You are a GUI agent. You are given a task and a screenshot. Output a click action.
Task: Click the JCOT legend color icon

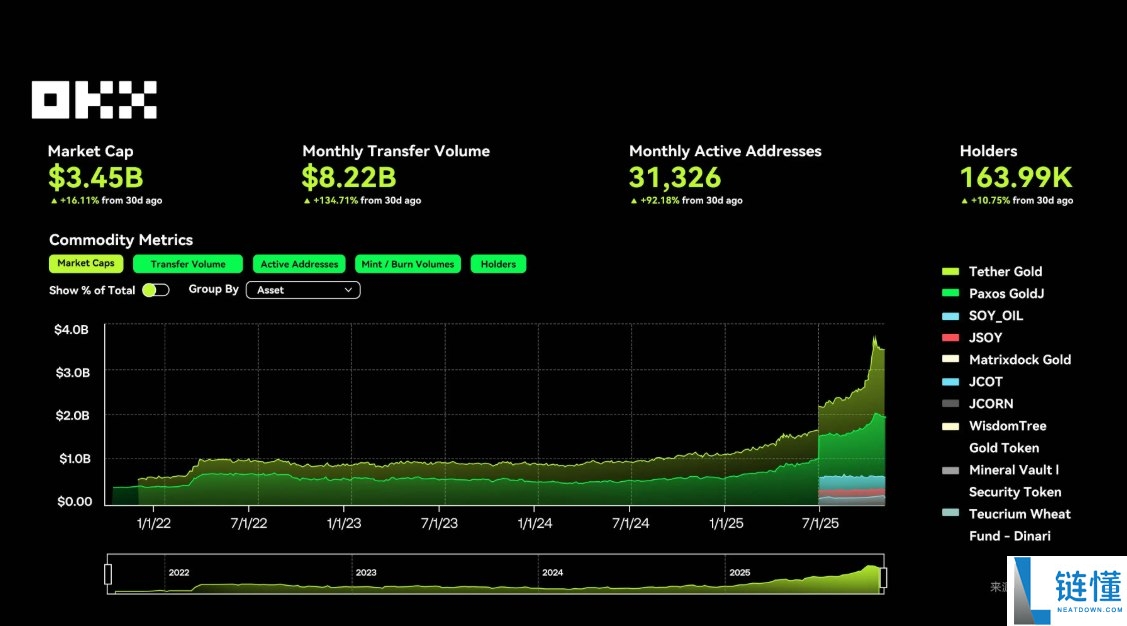pos(950,382)
